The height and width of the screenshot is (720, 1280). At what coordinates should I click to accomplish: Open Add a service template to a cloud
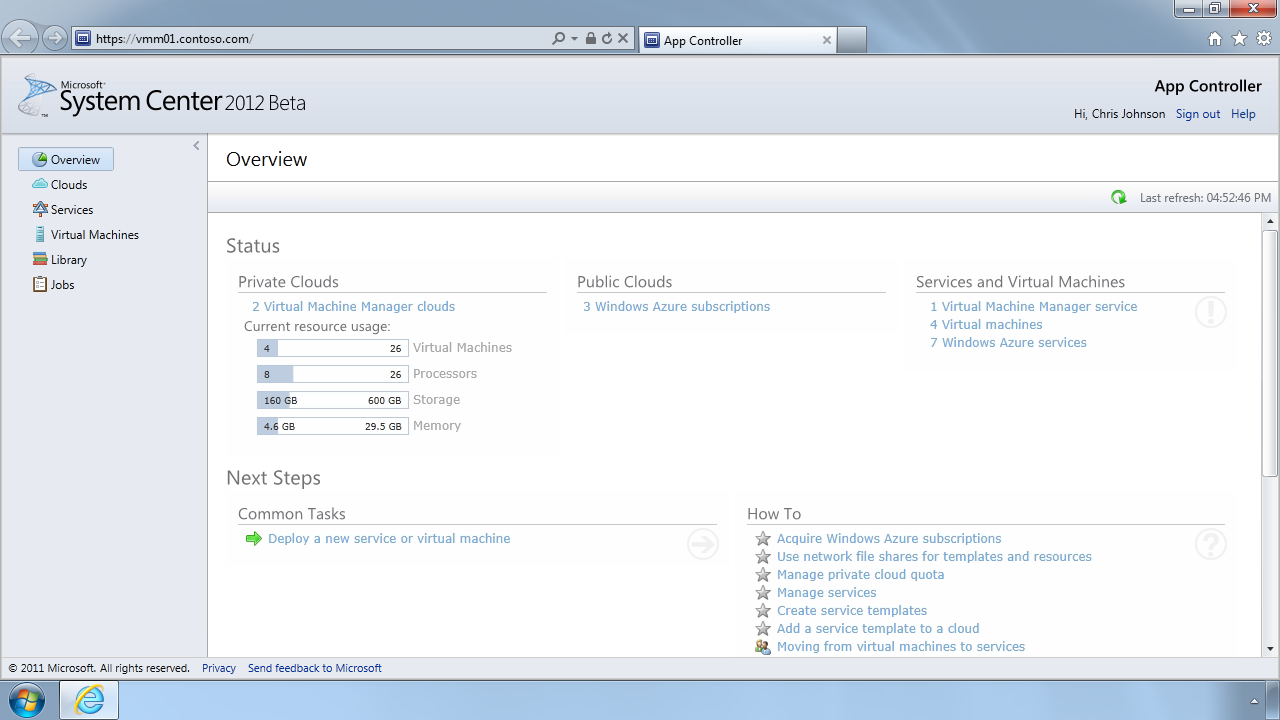click(878, 629)
